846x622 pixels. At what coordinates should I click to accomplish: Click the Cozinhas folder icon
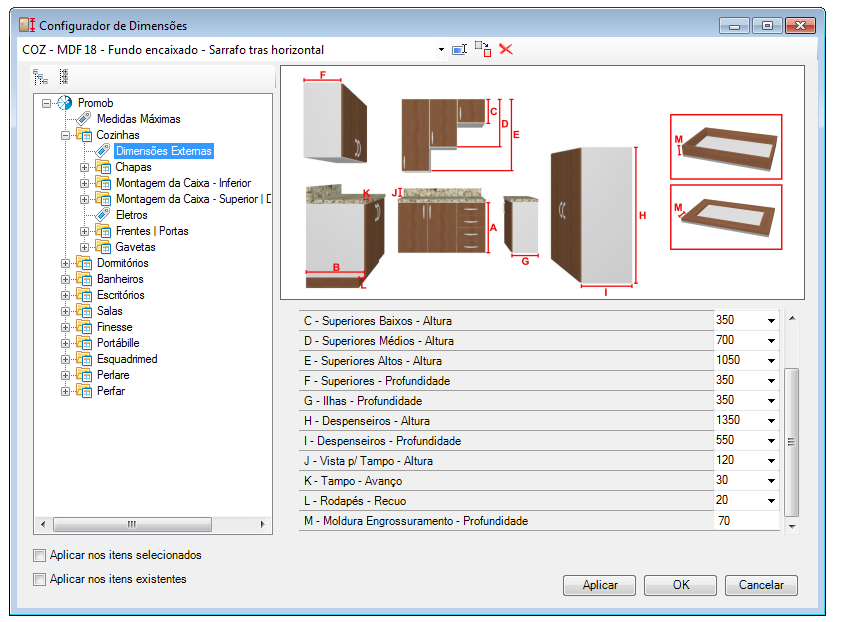click(84, 134)
